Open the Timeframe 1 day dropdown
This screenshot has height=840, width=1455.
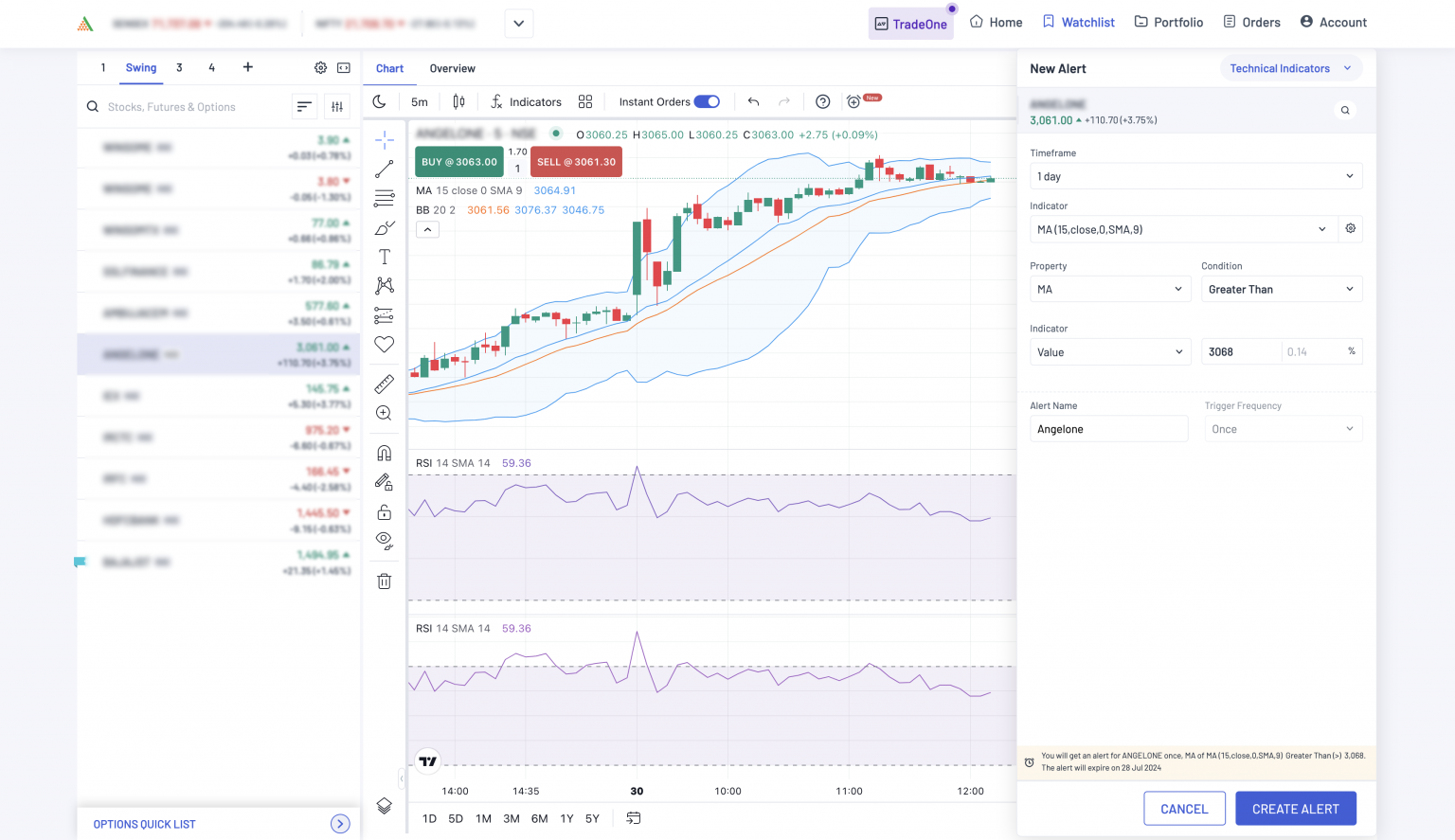pos(1195,176)
